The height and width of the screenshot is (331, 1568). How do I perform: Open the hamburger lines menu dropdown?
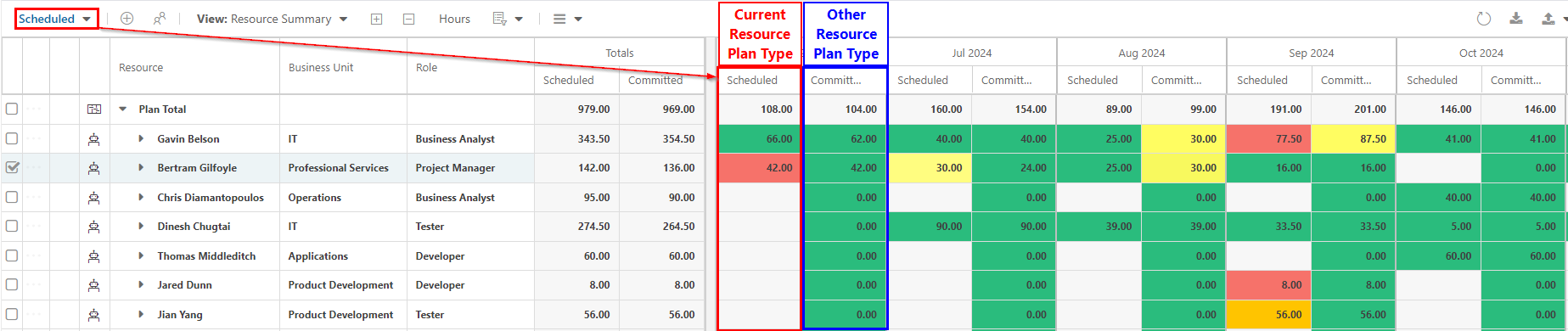coord(567,19)
